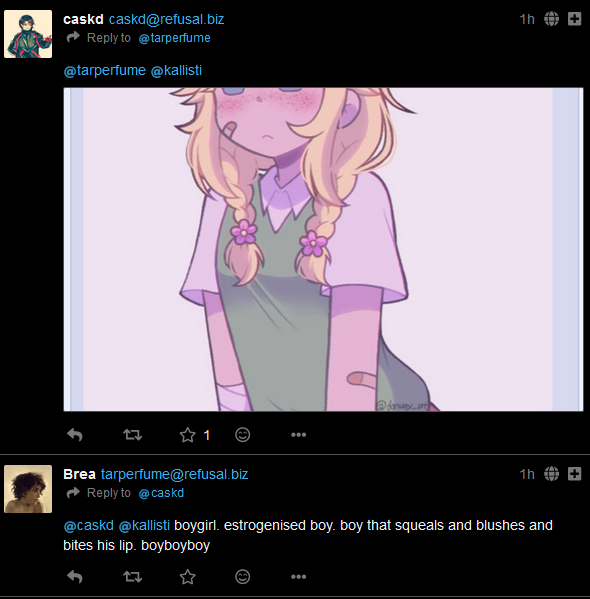Click the globe visibility icon on caskd's post

(x=551, y=19)
